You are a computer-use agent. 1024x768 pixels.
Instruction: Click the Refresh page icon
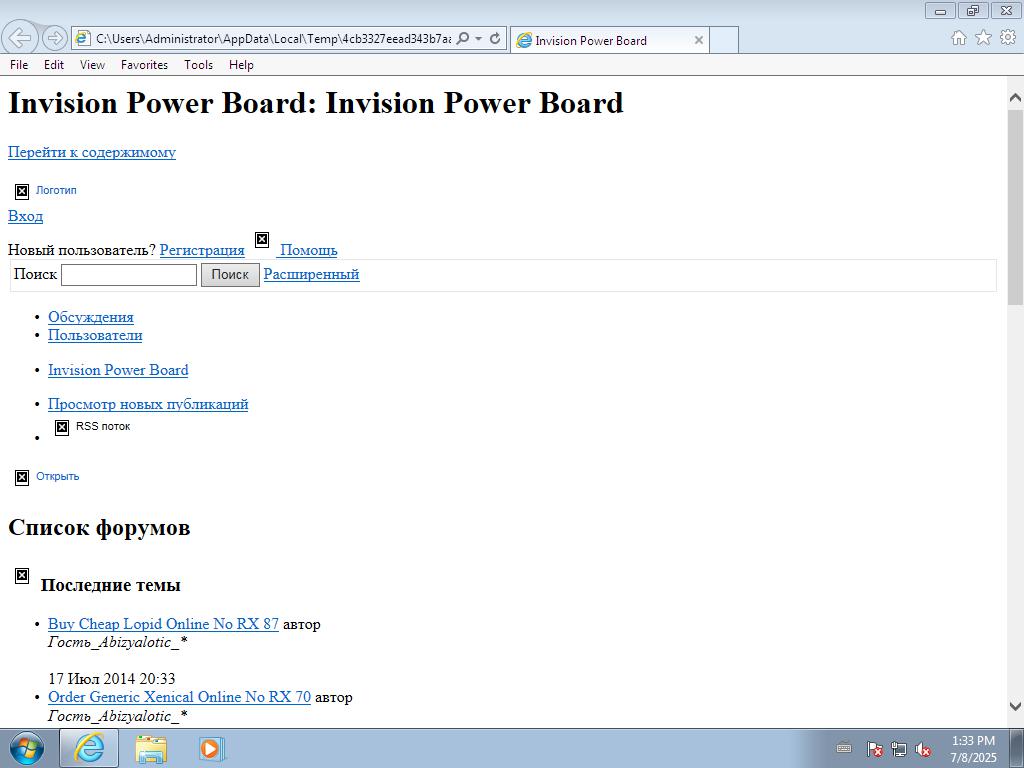tap(495, 39)
